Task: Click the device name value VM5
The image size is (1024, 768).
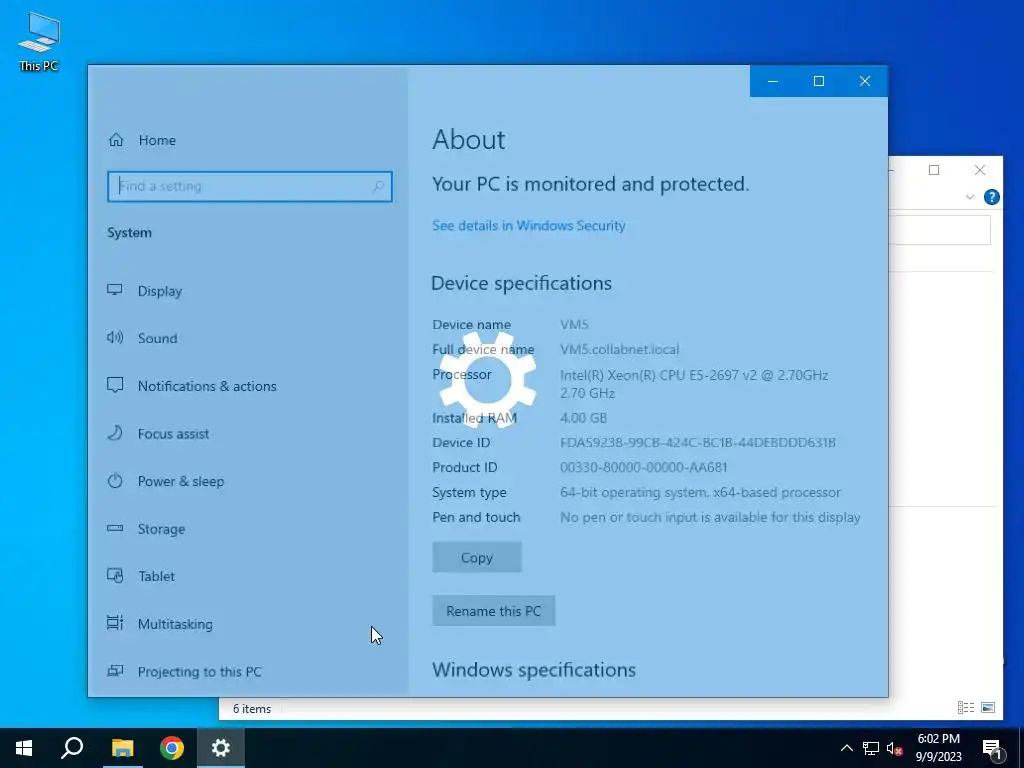Action: pyautogui.click(x=574, y=325)
